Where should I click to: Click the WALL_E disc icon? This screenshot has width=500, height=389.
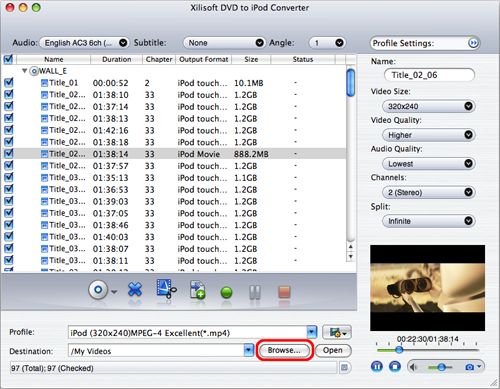pyautogui.click(x=34, y=71)
